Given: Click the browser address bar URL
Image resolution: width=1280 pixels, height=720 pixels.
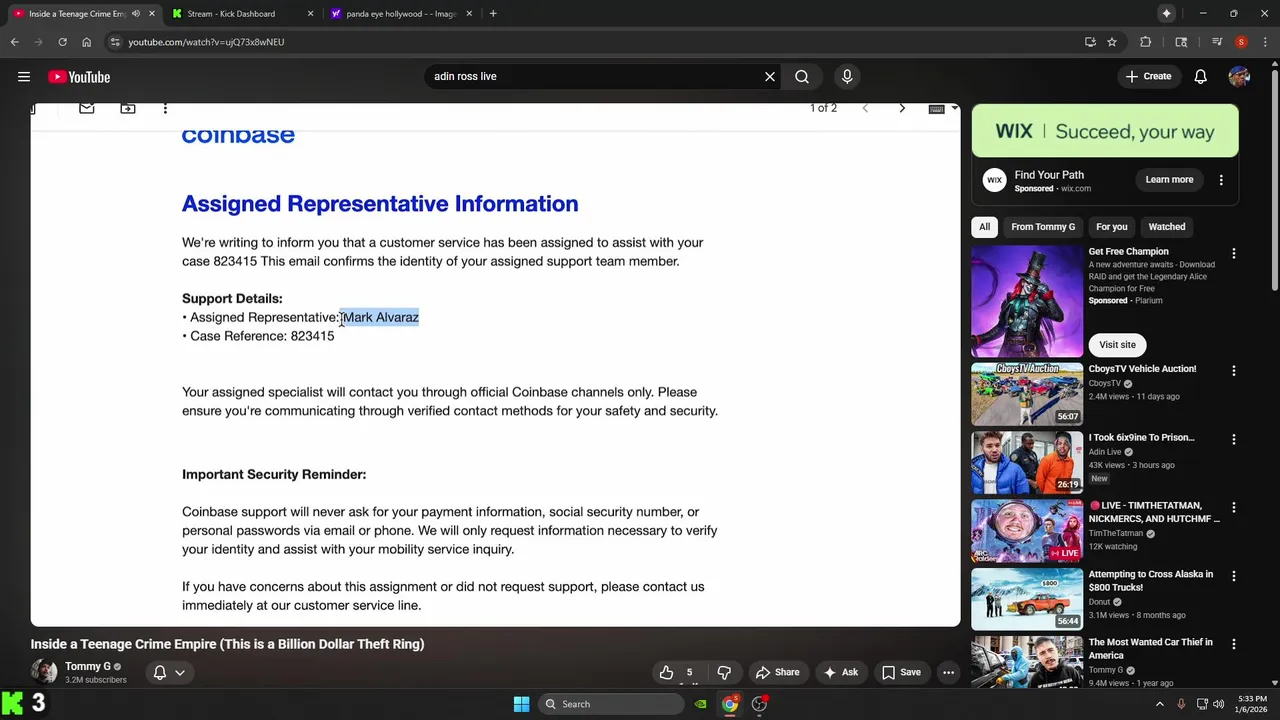Looking at the screenshot, I should click(x=206, y=42).
